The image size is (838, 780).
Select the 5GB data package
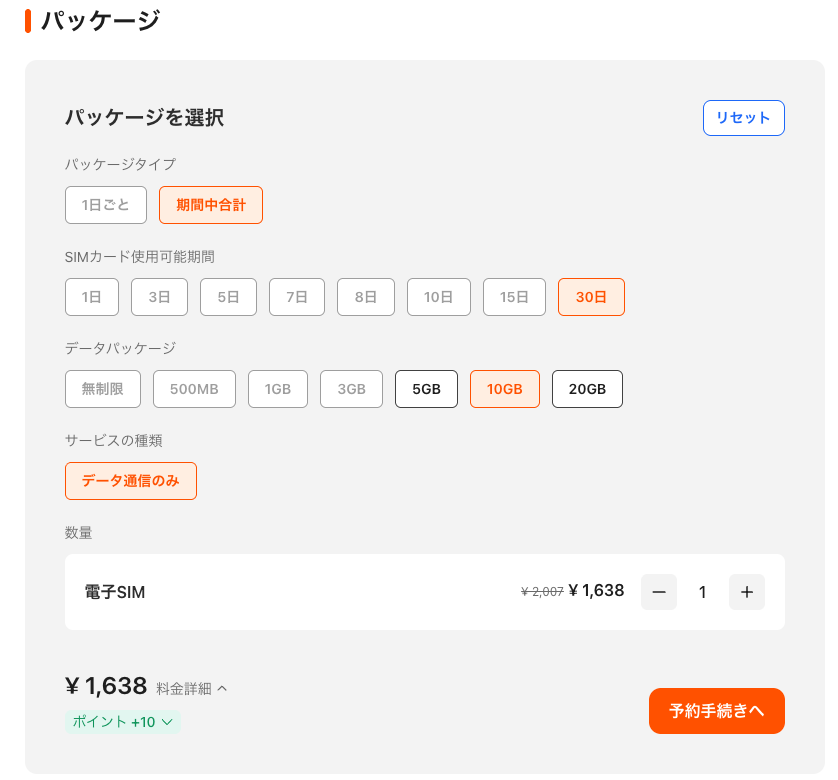click(x=426, y=388)
